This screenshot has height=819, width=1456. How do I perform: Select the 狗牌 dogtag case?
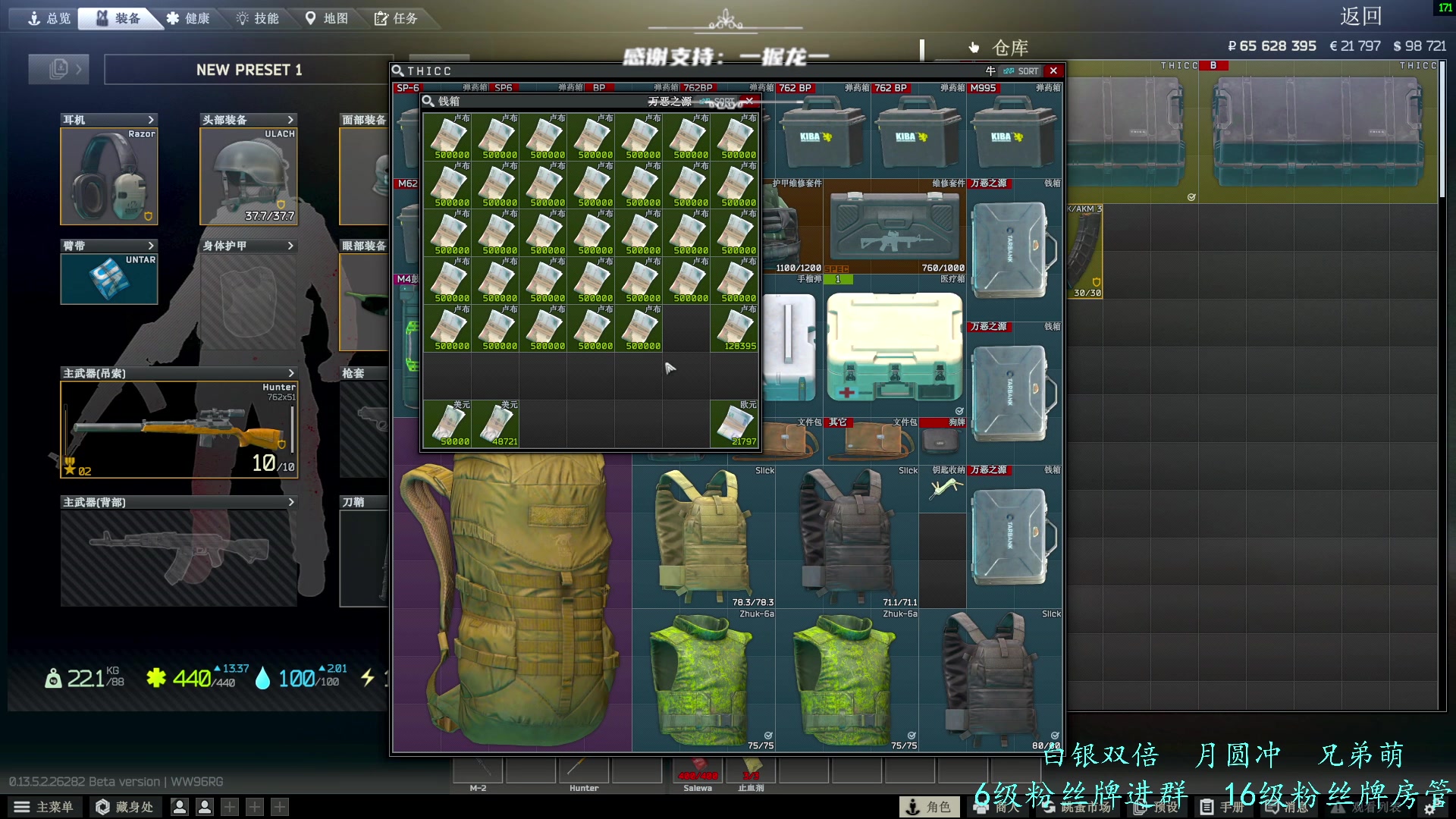[943, 441]
